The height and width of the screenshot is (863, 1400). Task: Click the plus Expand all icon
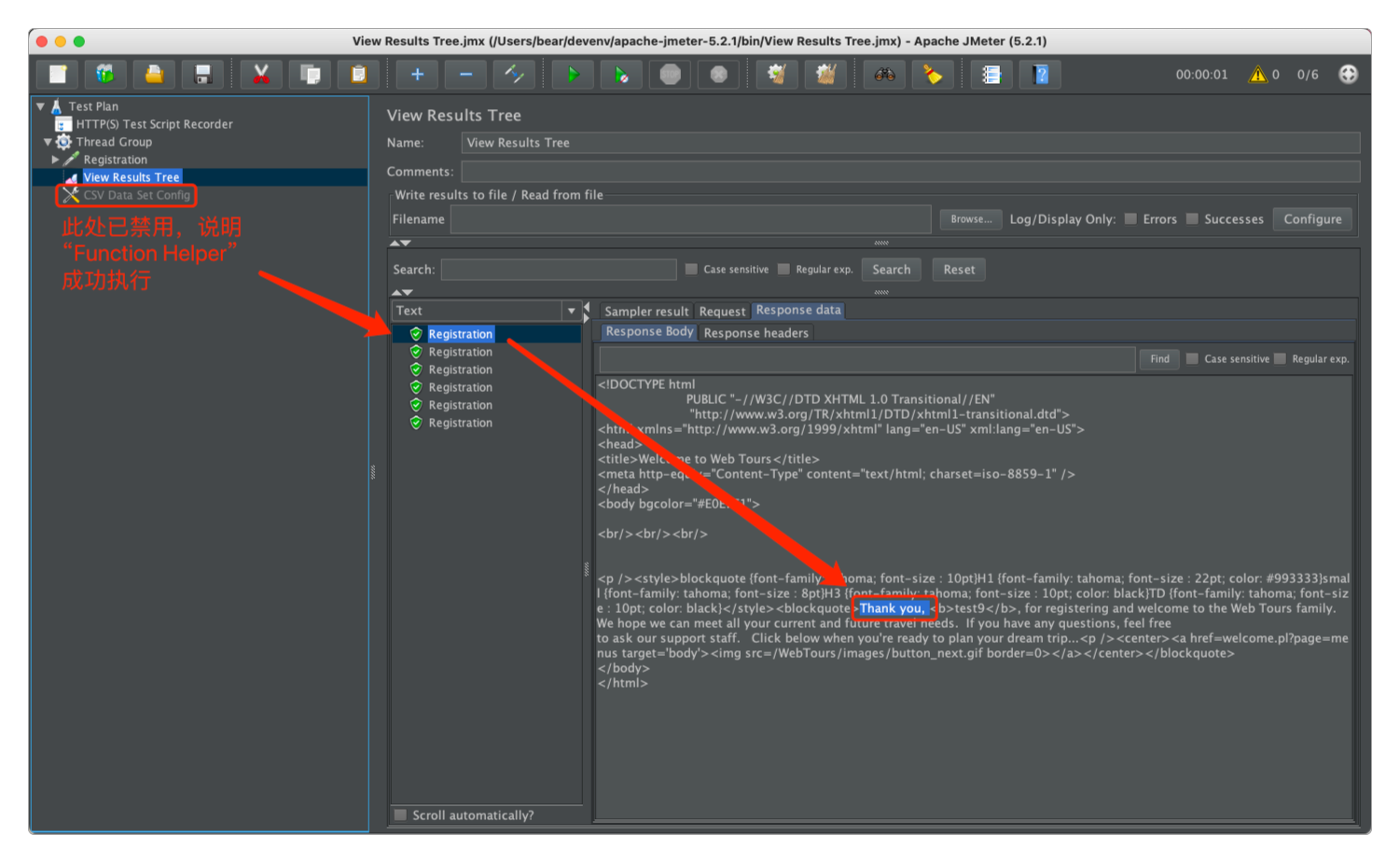click(x=417, y=75)
